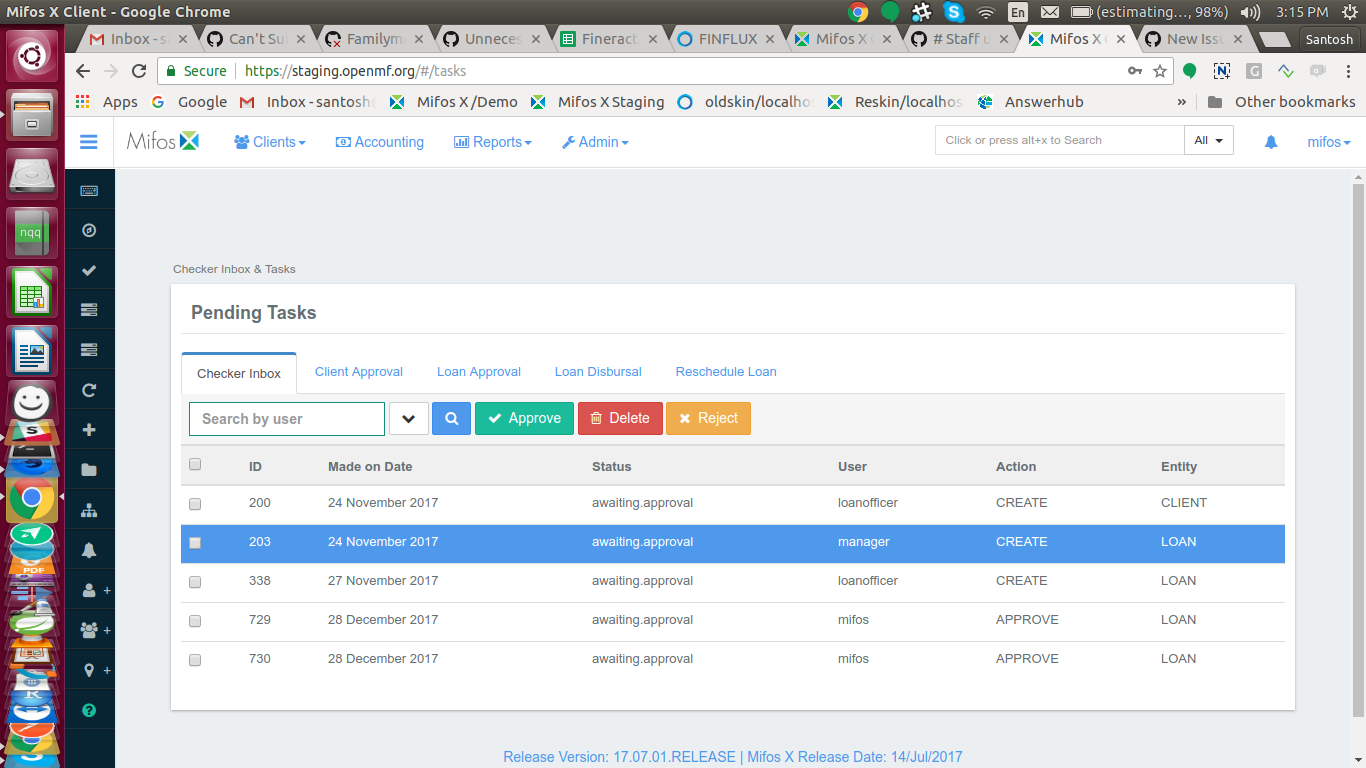Click the help question-mark icon in sidebar
The image size is (1366, 768).
pos(89,710)
